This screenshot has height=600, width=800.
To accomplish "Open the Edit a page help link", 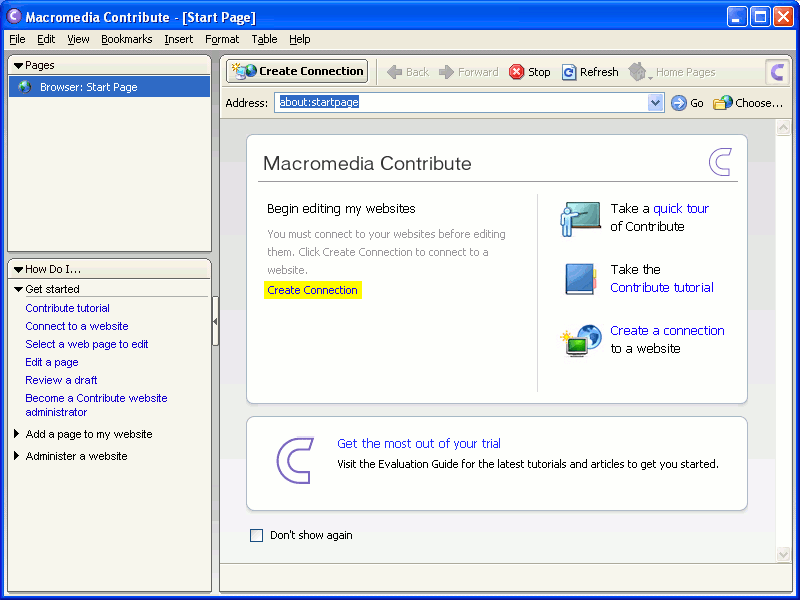I will [52, 362].
